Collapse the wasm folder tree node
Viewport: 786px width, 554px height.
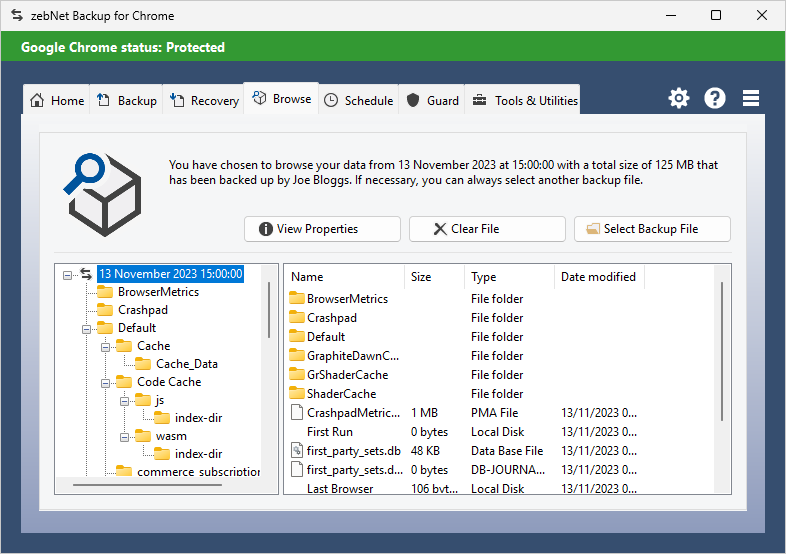(x=125, y=436)
